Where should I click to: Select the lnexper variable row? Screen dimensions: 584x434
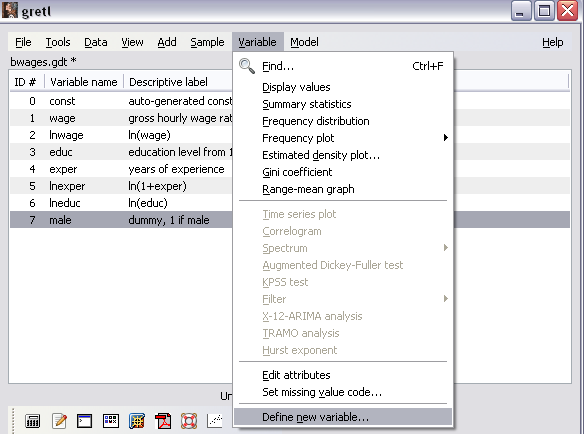(121, 186)
